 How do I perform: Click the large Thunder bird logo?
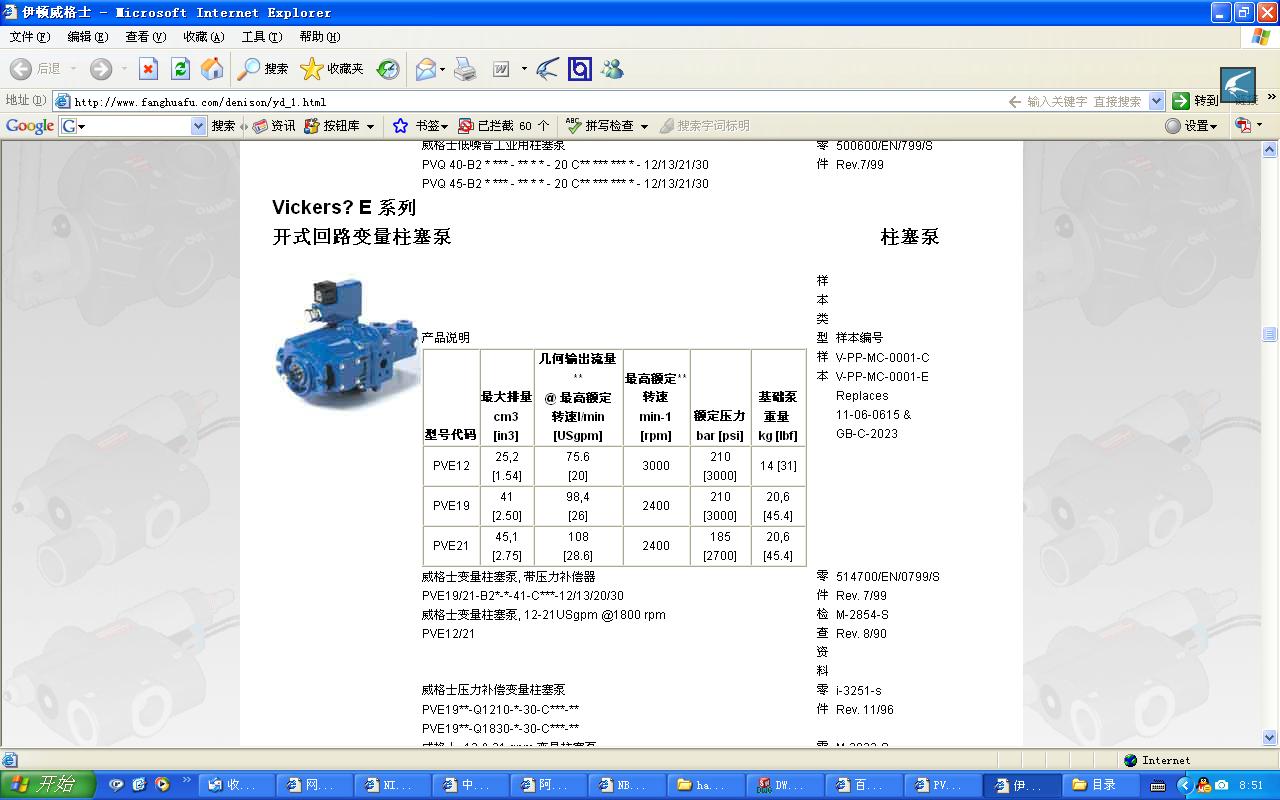tap(1238, 85)
